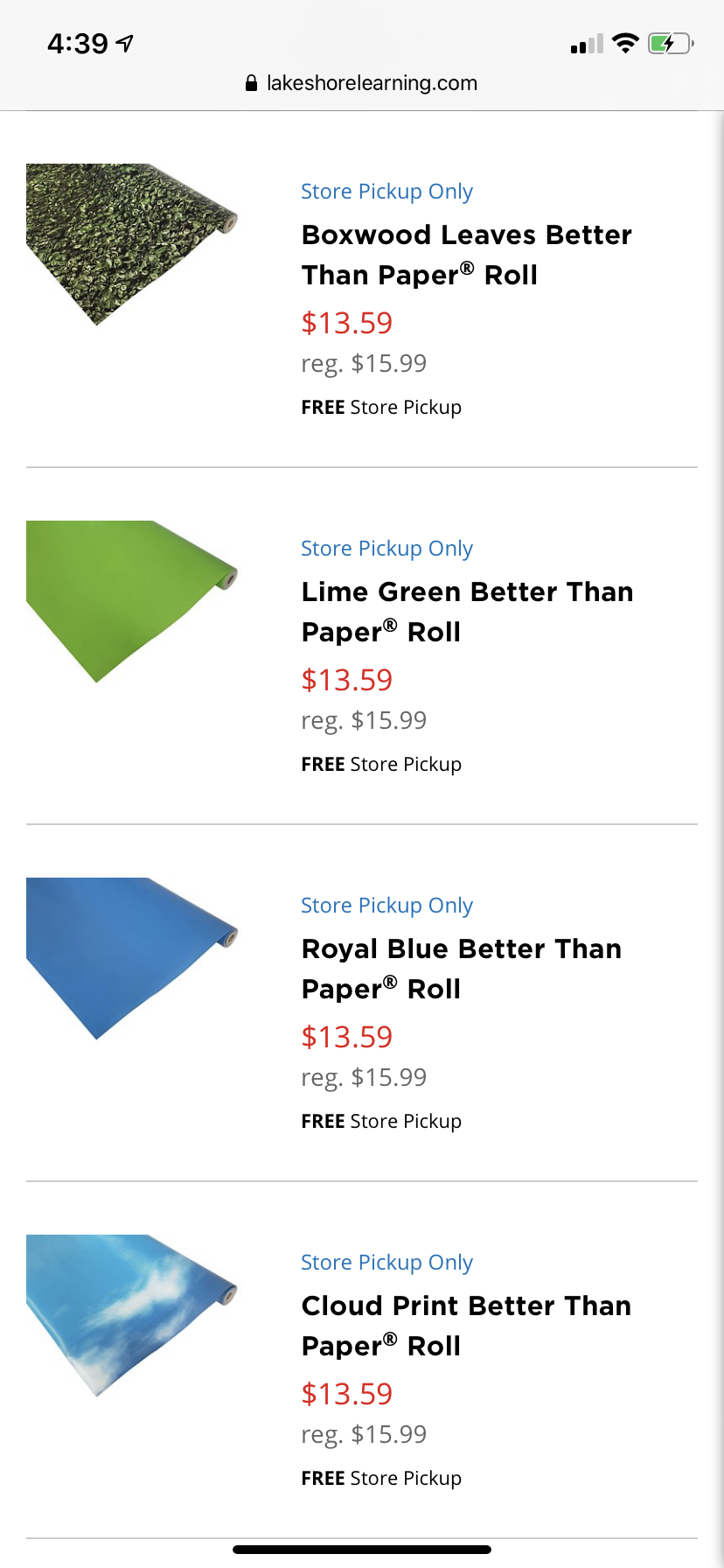
Task: Open the Cloud Print roll product image
Action: pos(131,1314)
